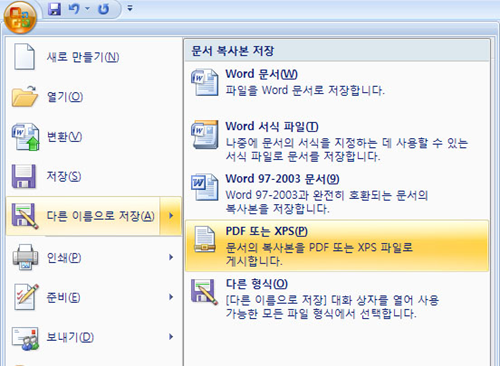Click the Word document icon beside Word 문서
This screenshot has width=500, height=366.
[x=205, y=82]
